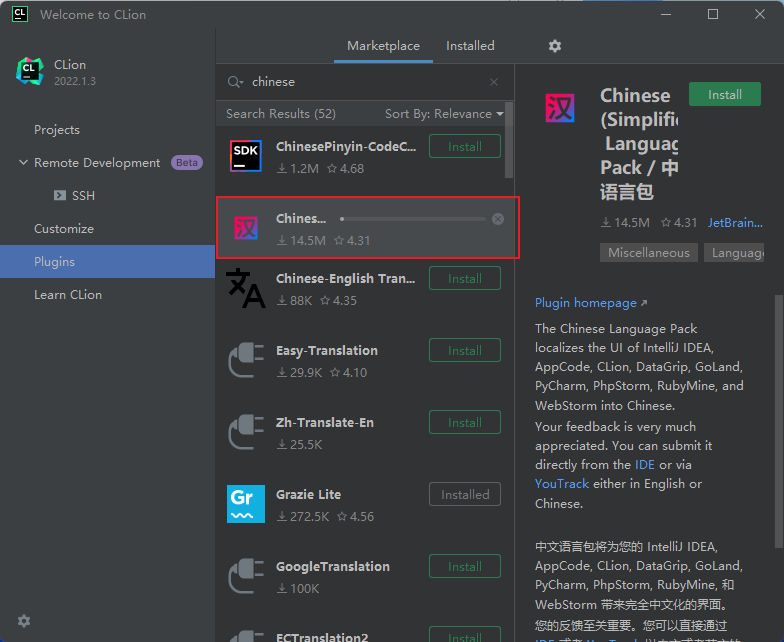The height and width of the screenshot is (642, 784).
Task: Click the 14.5M download count in the details pane
Action: pos(626,223)
